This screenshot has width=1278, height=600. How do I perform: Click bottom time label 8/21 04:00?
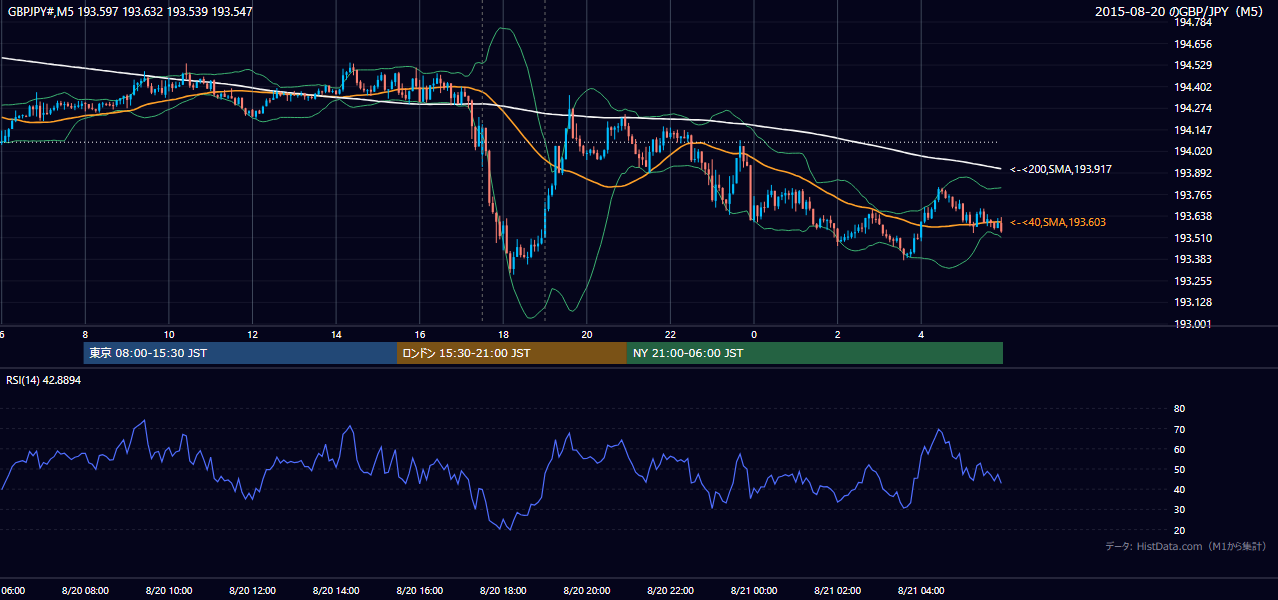pyautogui.click(x=921, y=591)
